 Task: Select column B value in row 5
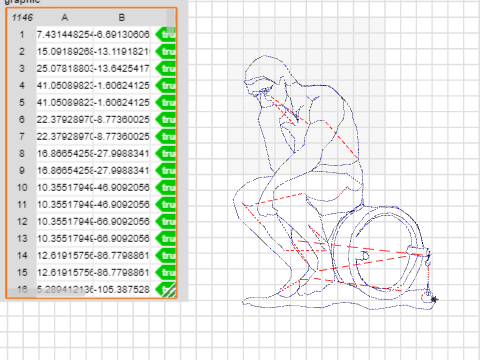[122, 102]
